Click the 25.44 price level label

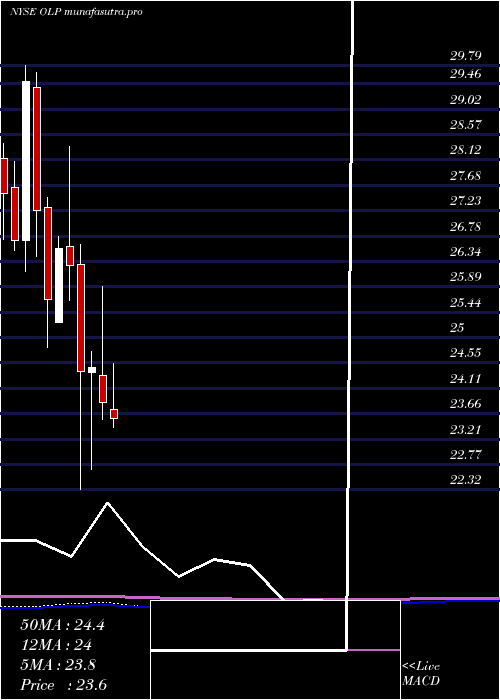tap(466, 303)
